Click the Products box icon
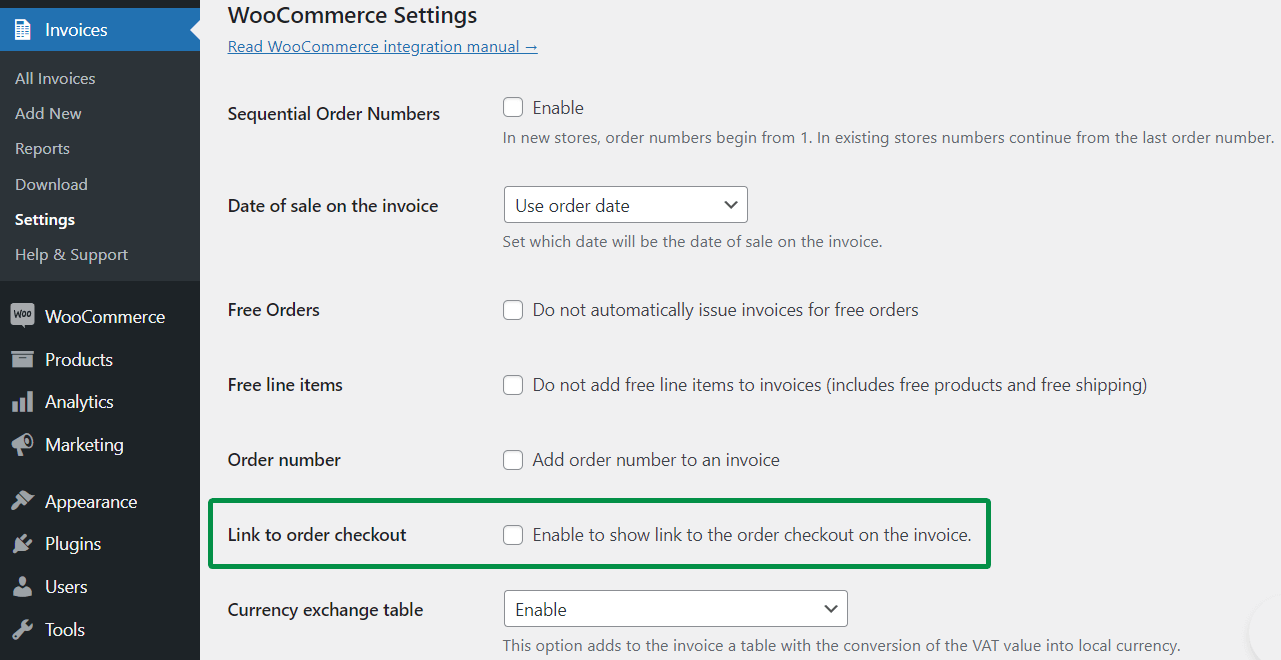 (22, 359)
